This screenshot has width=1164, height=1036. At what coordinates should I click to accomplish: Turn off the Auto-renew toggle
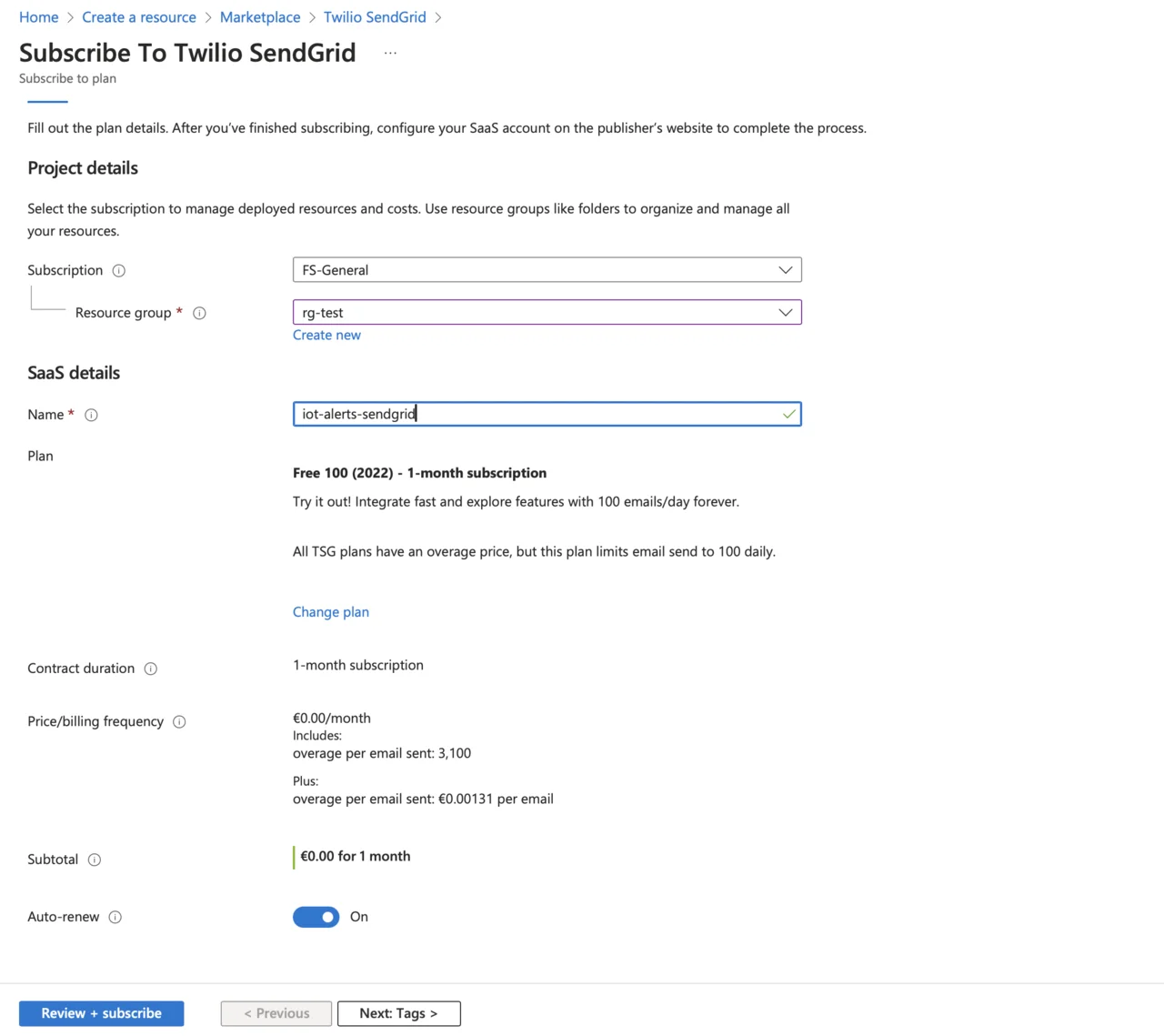pos(316,917)
